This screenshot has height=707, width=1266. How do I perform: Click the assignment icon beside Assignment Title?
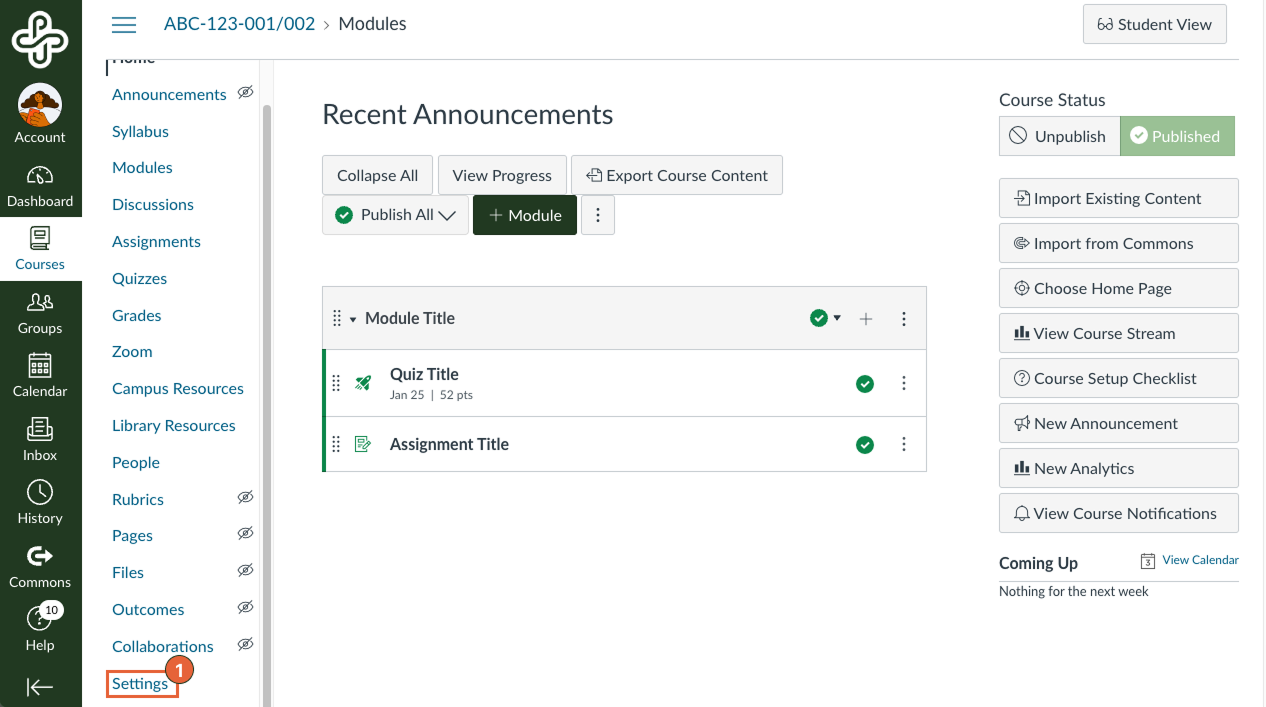pyautogui.click(x=362, y=443)
